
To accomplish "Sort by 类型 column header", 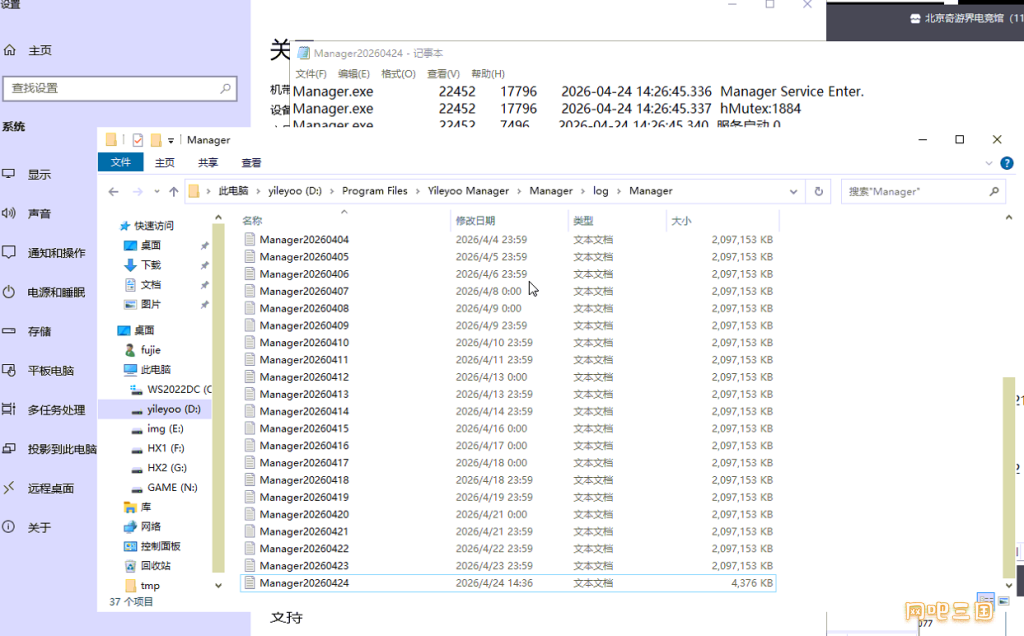I will 617,221.
